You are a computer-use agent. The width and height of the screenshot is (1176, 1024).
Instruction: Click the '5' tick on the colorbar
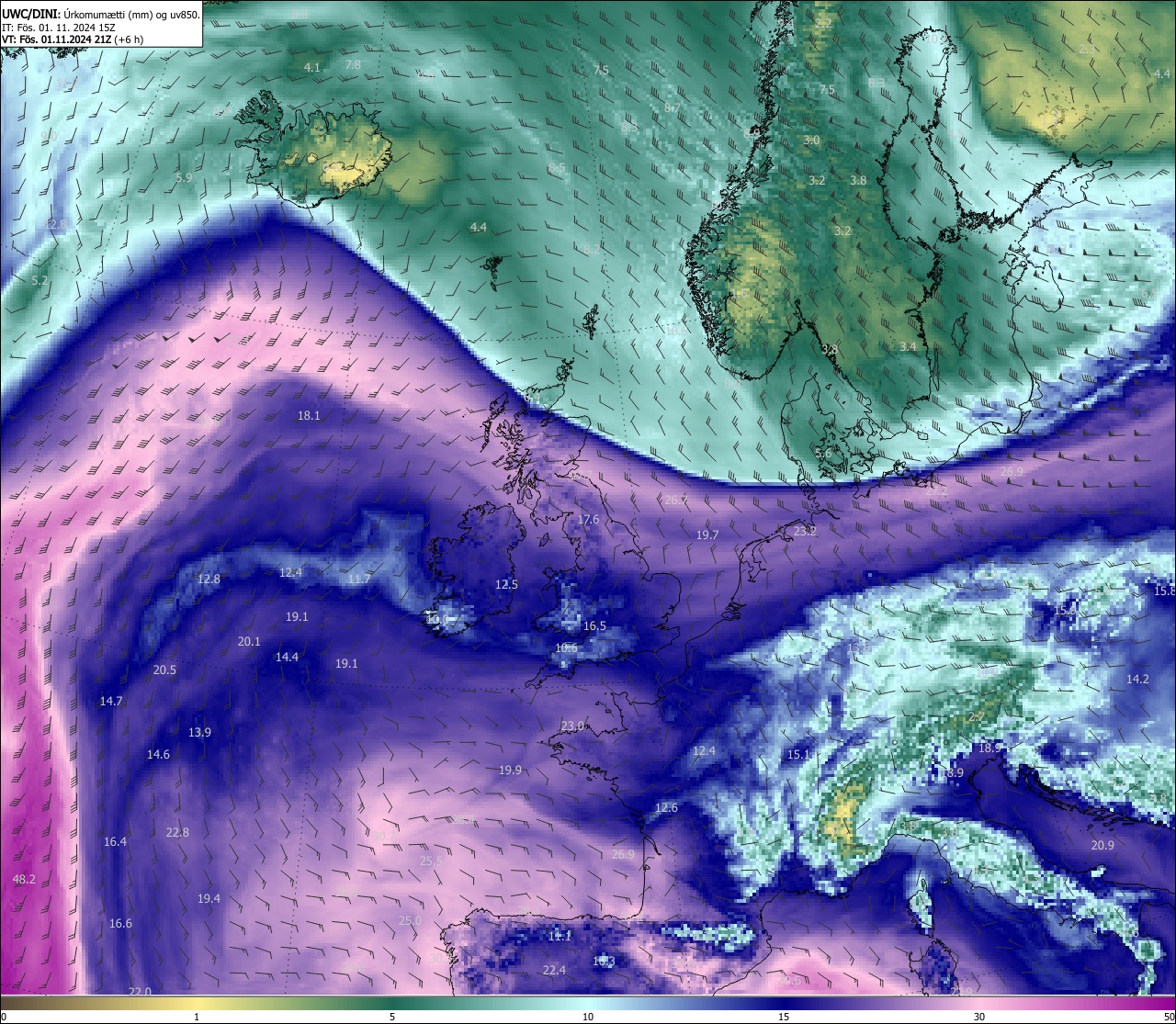392,1017
